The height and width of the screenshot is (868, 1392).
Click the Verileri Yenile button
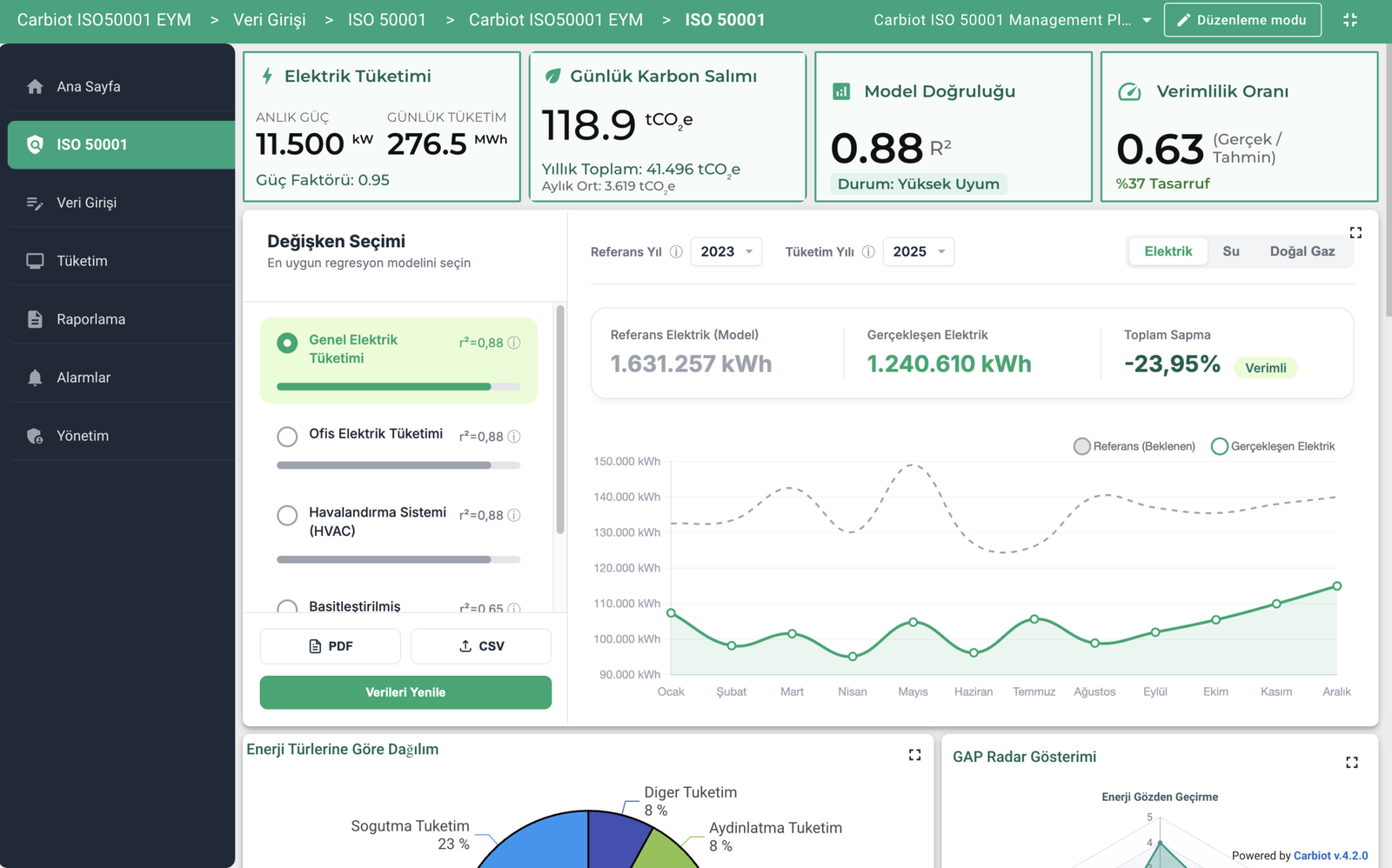(x=405, y=692)
